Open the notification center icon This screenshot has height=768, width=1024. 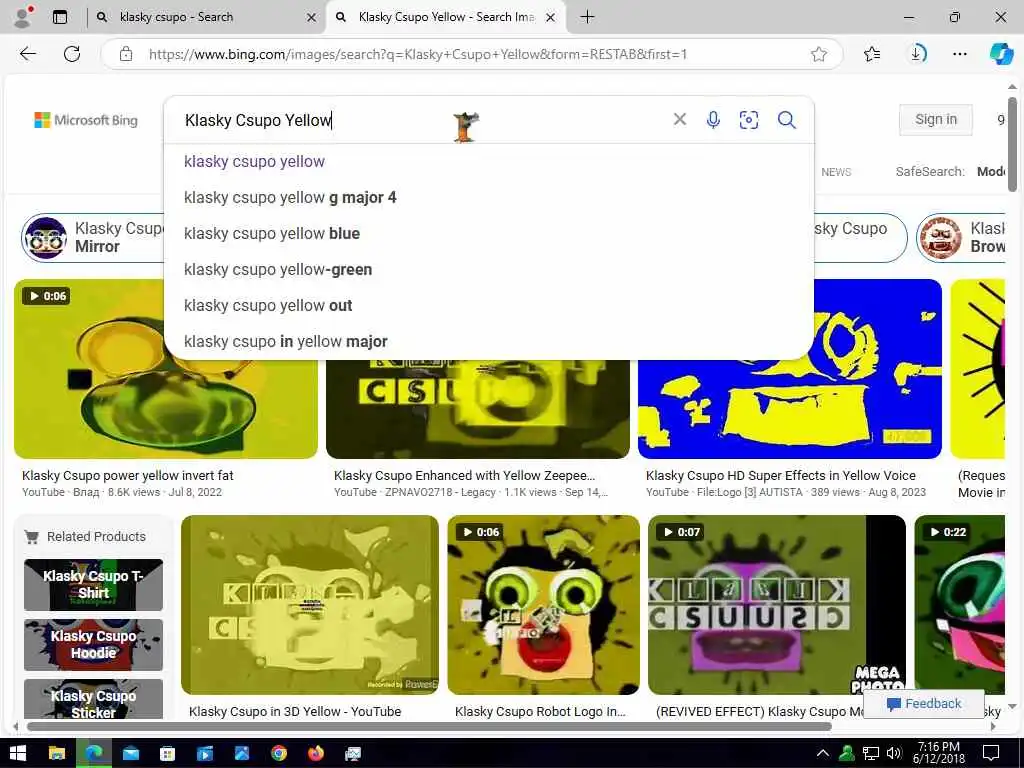(x=991, y=754)
